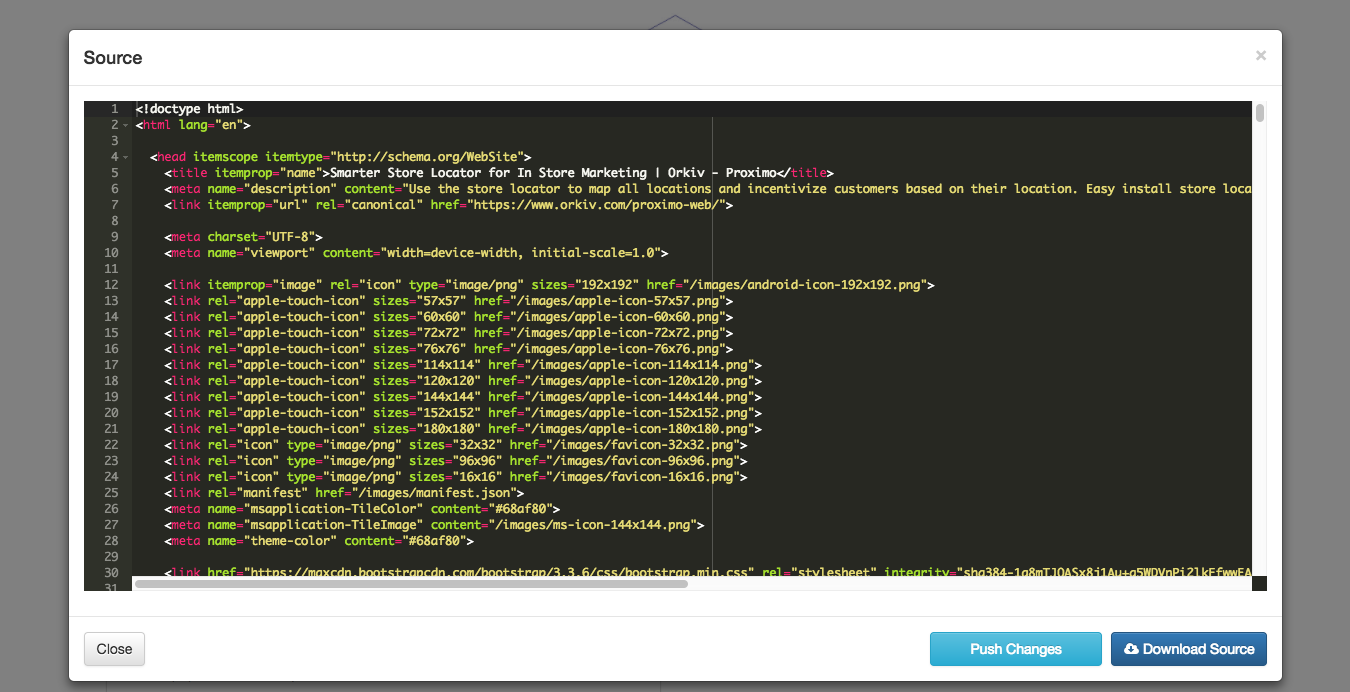
Task: Click the apple-icon-180x180.png line
Action: [x=464, y=429]
